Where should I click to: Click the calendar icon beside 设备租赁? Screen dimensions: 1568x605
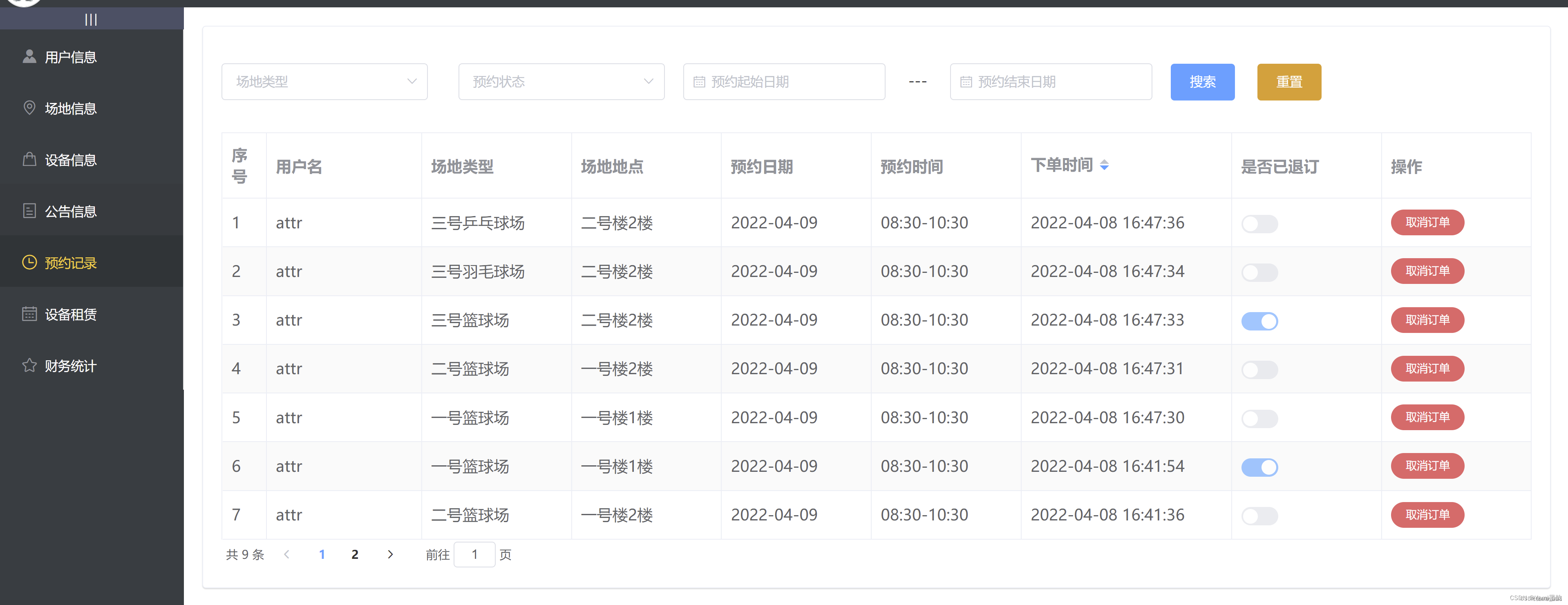point(29,314)
